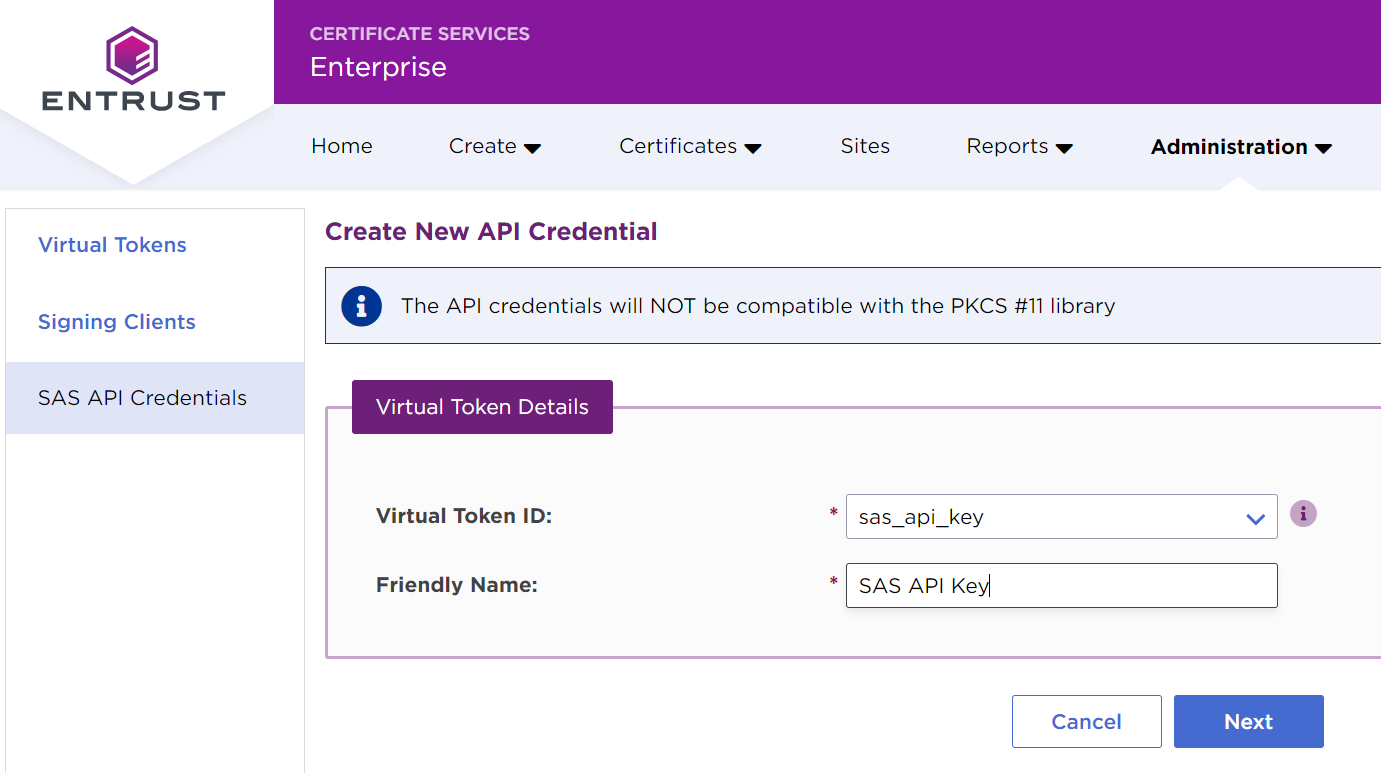This screenshot has width=1381, height=773.
Task: Click the Enterprise title in purple header
Action: coord(378,67)
